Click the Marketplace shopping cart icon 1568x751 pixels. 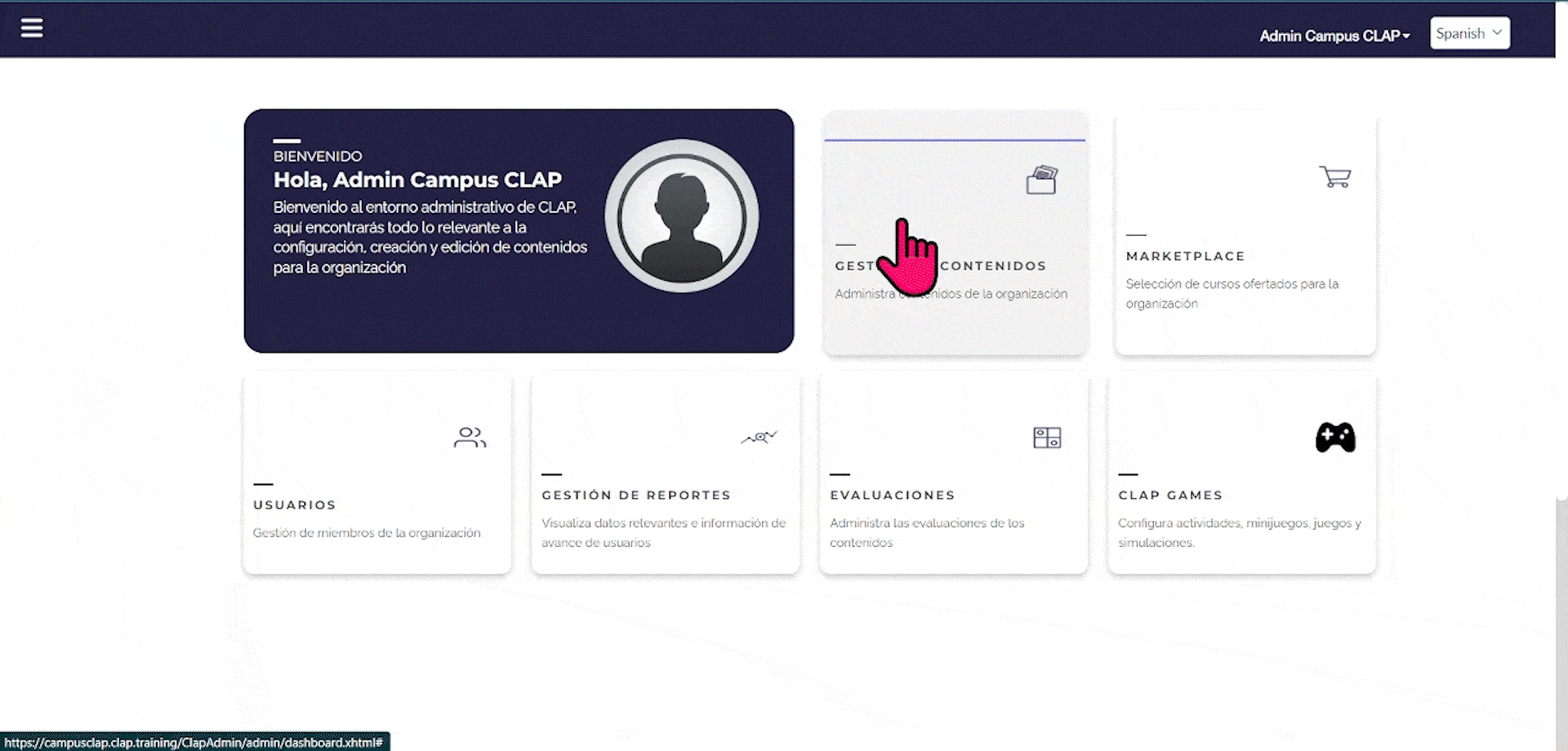(x=1335, y=176)
